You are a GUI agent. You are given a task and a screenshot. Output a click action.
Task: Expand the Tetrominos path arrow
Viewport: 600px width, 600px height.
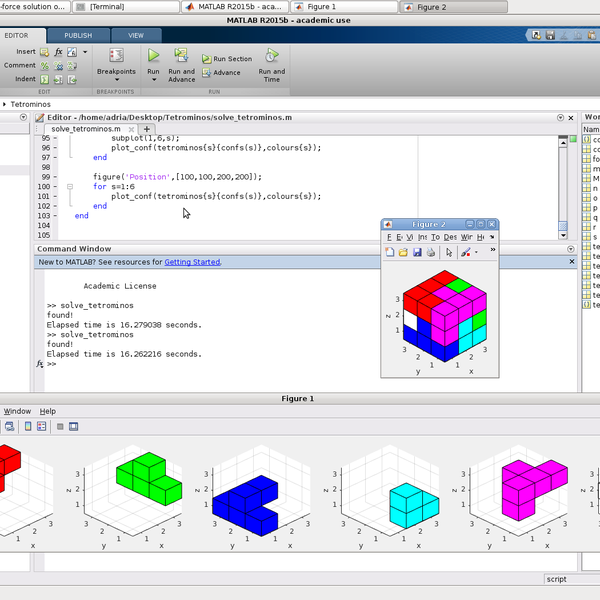[x=4, y=104]
